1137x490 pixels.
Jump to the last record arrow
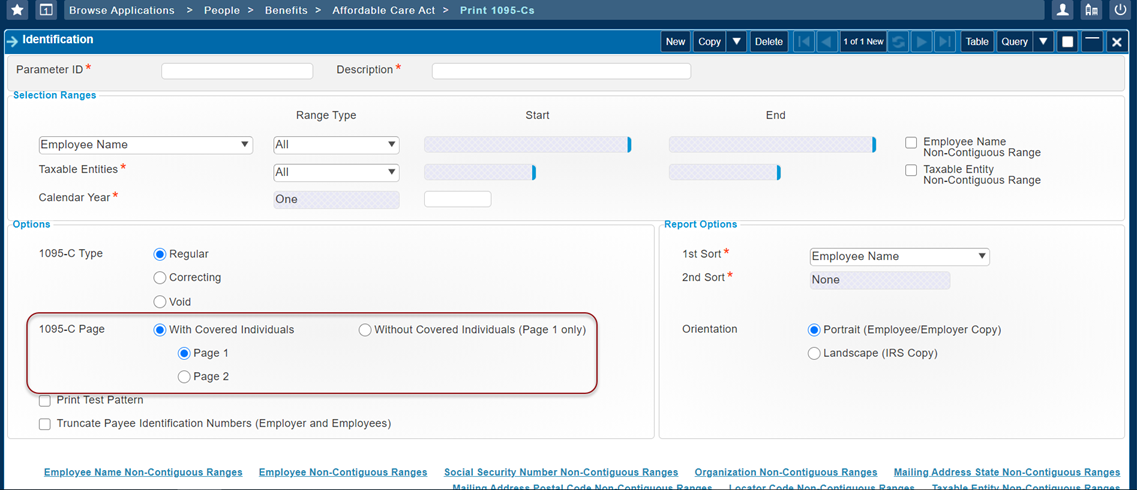[x=944, y=42]
